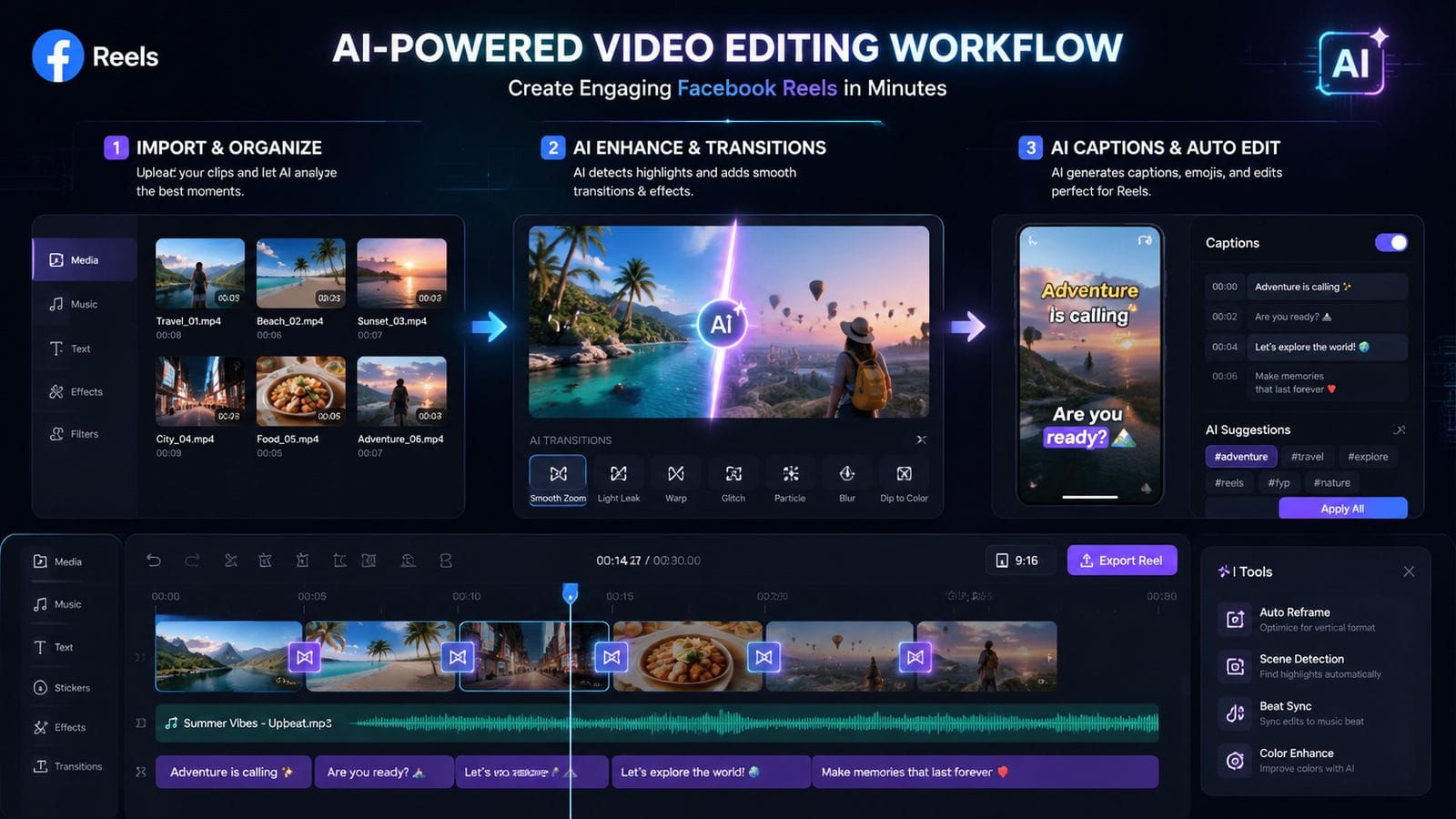Launch the Beat Sync tool
This screenshot has width=1456, height=819.
click(x=1316, y=713)
